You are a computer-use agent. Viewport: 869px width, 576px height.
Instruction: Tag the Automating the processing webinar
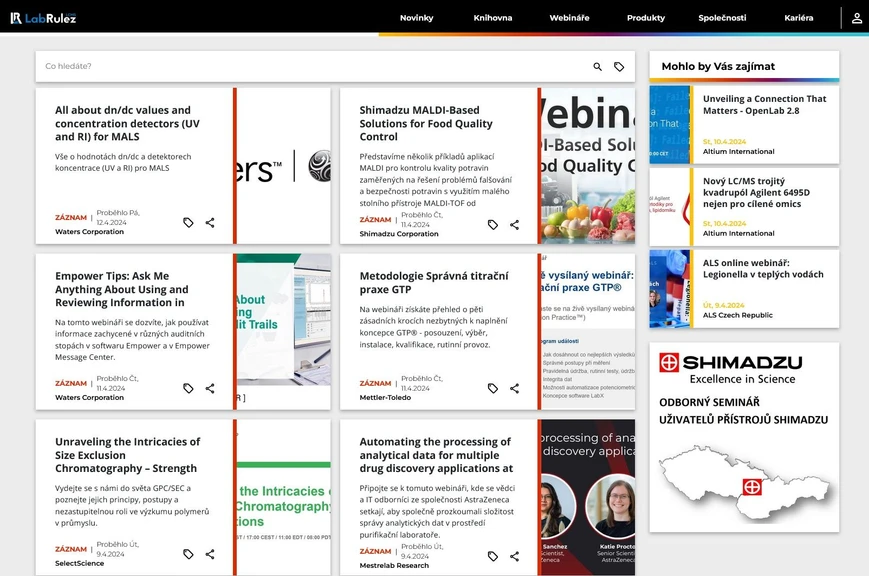(x=493, y=556)
